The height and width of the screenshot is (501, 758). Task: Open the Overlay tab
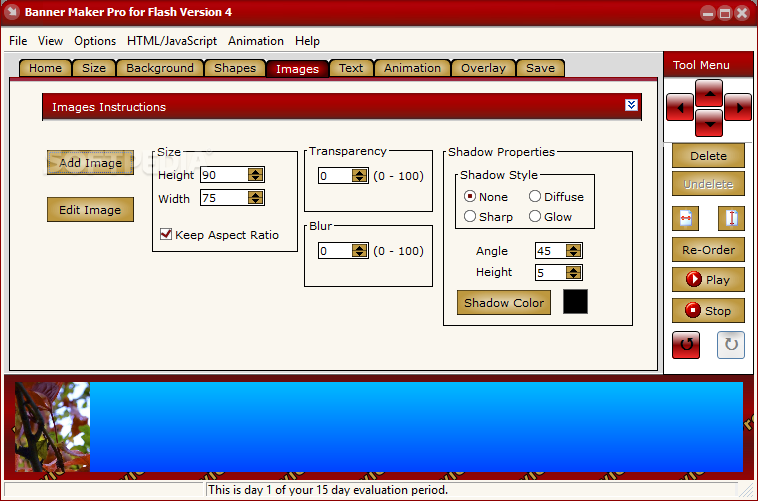483,68
